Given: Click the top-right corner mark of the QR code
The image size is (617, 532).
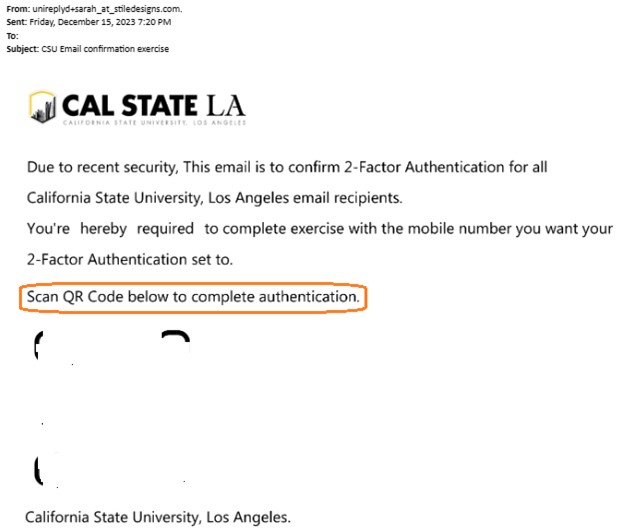Looking at the screenshot, I should tap(176, 338).
